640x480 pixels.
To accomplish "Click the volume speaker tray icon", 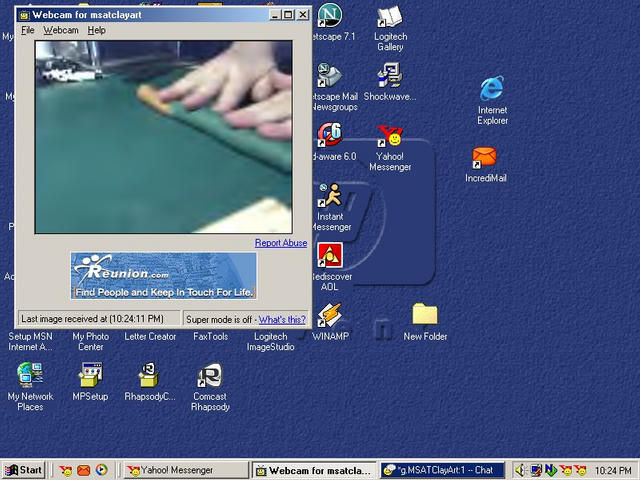I will 520,470.
